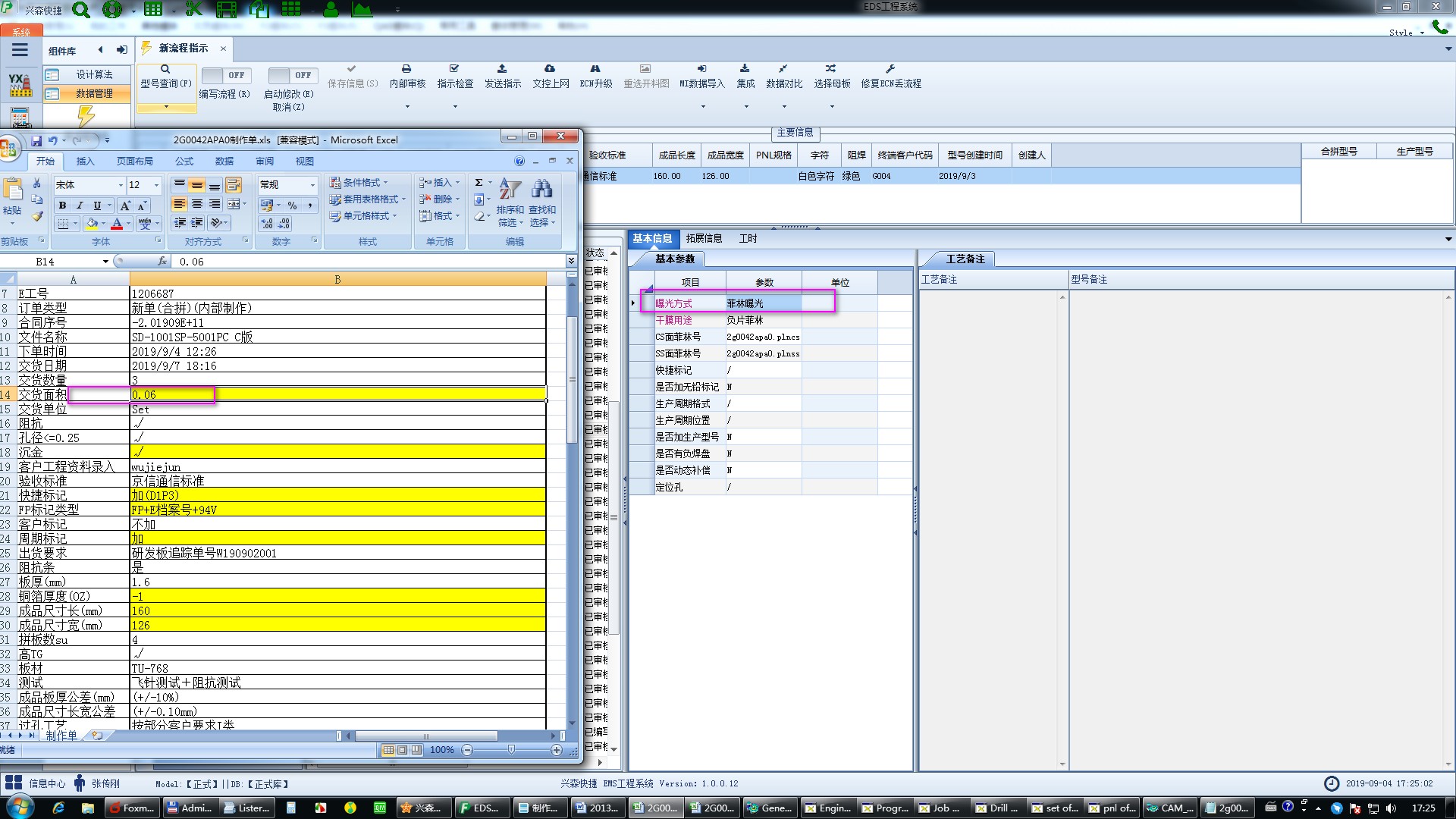
Task: Click the 文控上网 cloud icon
Action: 550,69
